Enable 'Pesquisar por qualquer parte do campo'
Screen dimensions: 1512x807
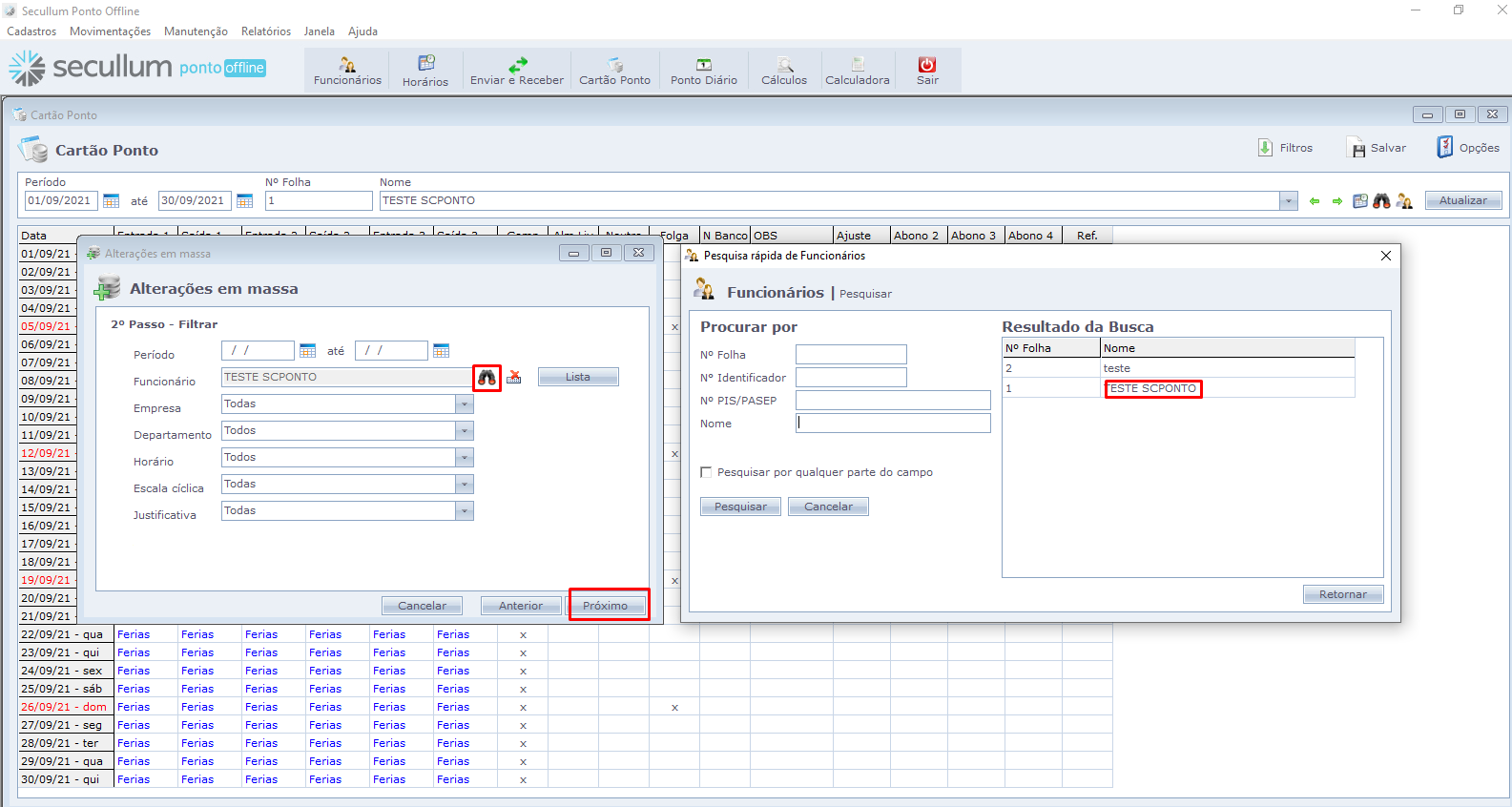point(706,472)
